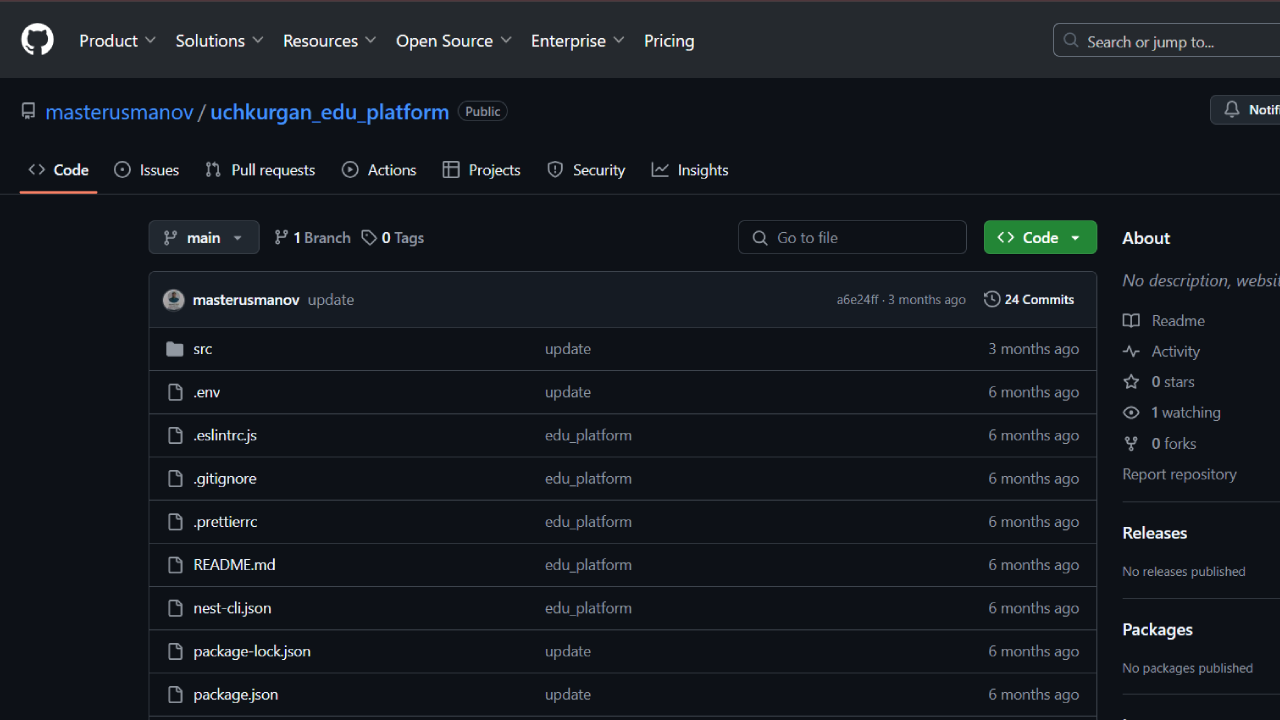Open the README.md file
The width and height of the screenshot is (1280, 720).
click(234, 564)
